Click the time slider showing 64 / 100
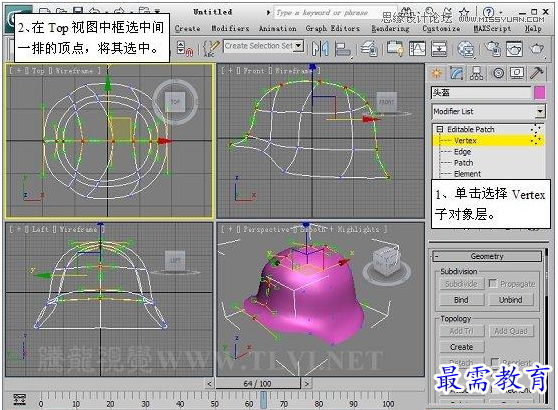Viewport: 558px width, 410px height. (258, 383)
